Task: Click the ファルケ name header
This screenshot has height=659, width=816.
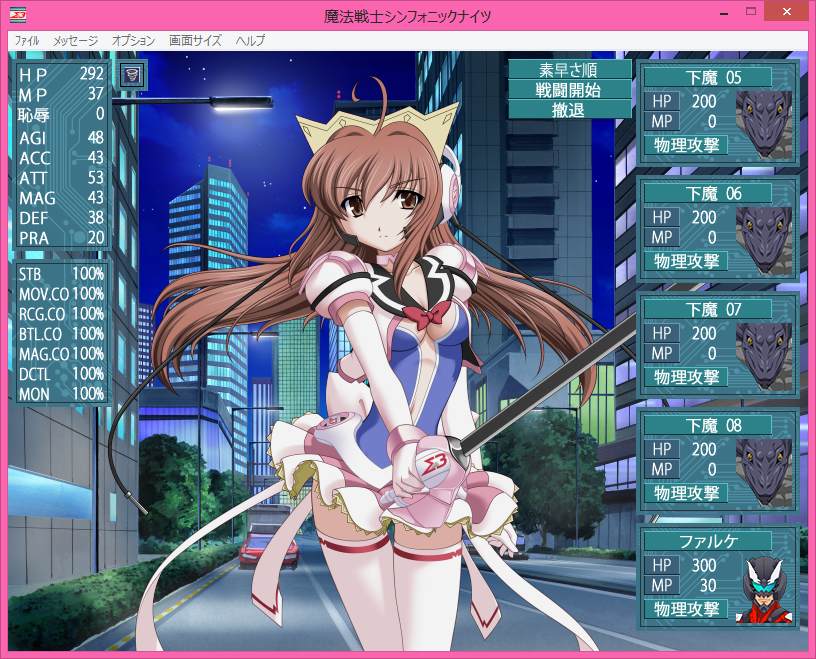Action: (708, 542)
